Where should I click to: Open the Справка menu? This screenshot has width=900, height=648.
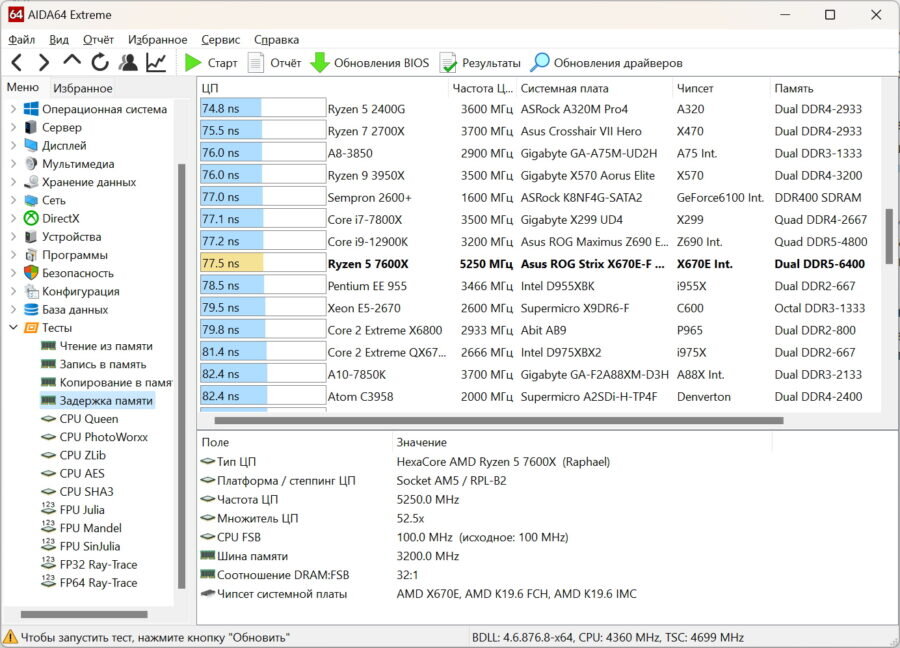(276, 40)
